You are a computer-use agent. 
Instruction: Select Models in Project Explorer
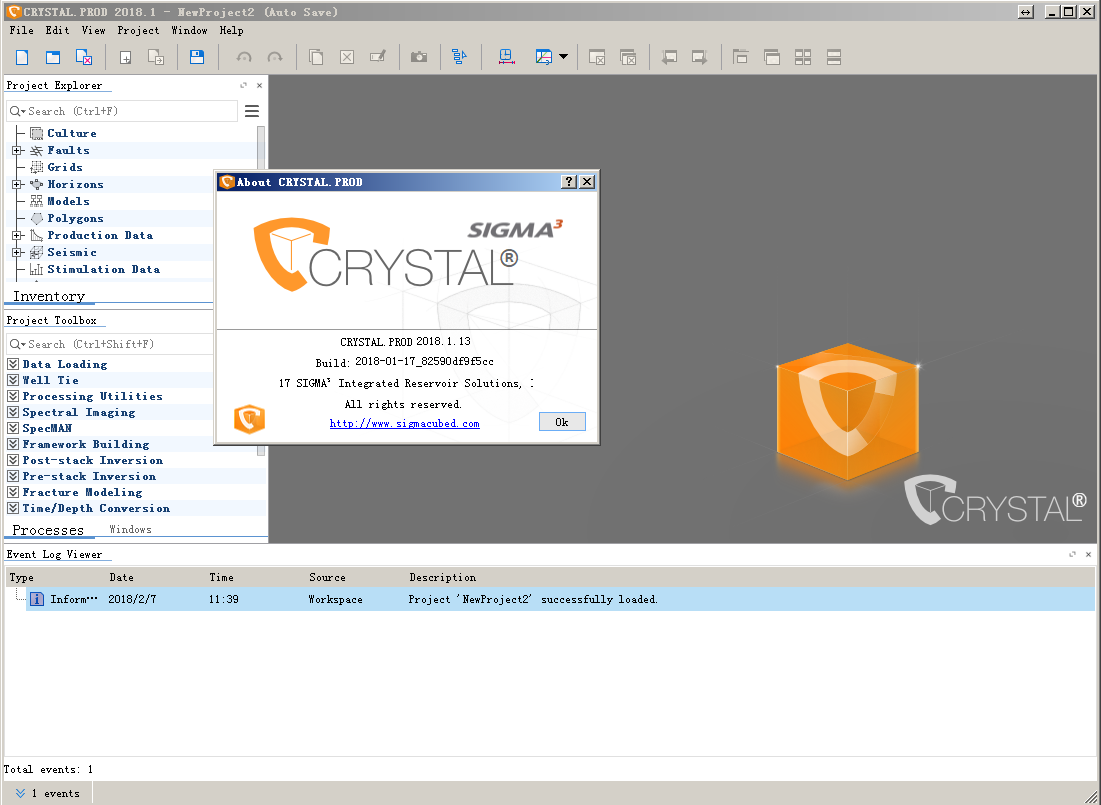[68, 201]
